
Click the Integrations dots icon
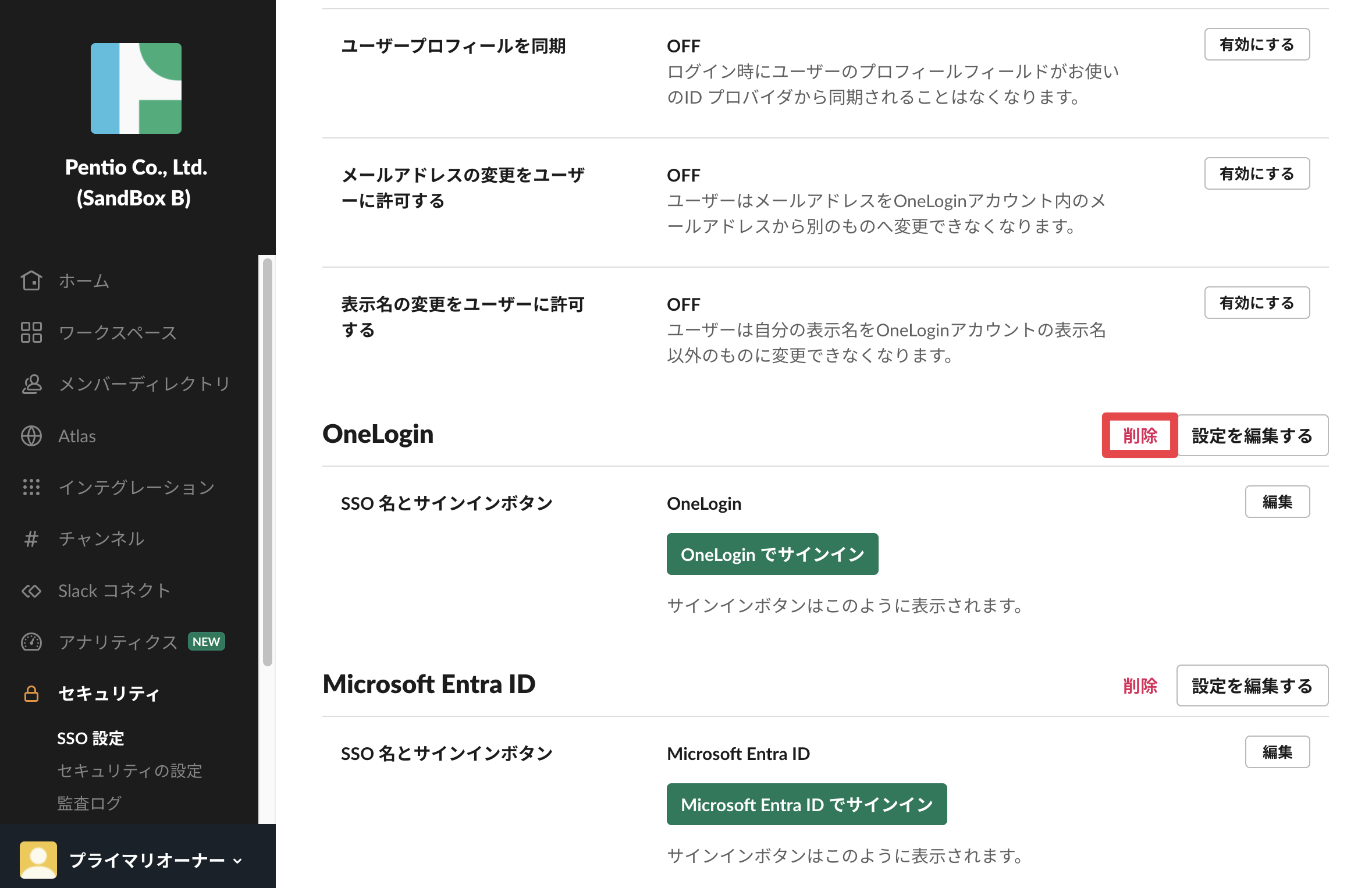[x=31, y=487]
